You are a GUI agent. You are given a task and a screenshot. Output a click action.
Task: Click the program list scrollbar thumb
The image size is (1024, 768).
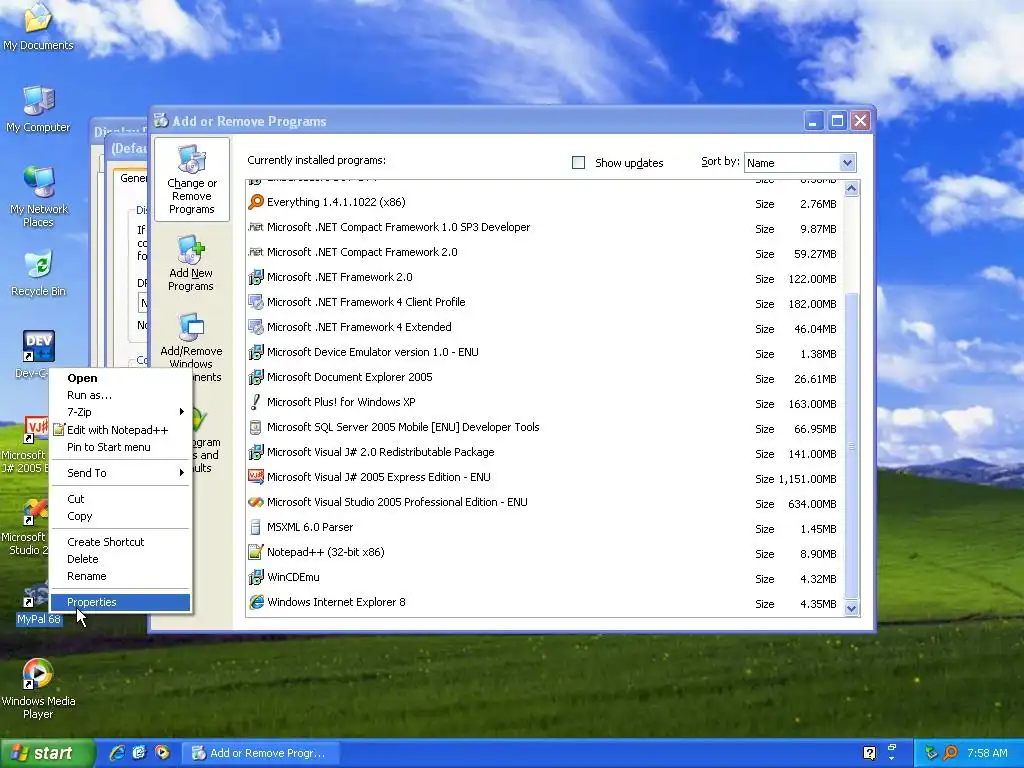(x=851, y=444)
